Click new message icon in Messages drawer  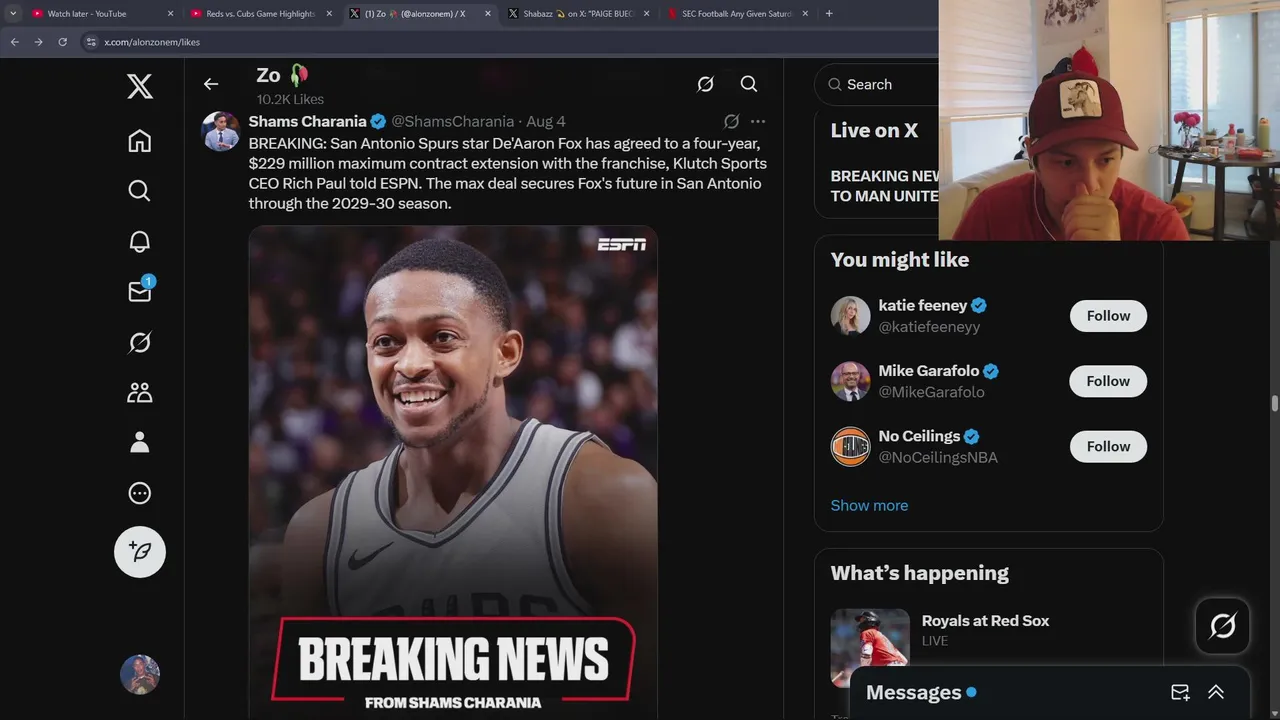coord(1180,692)
